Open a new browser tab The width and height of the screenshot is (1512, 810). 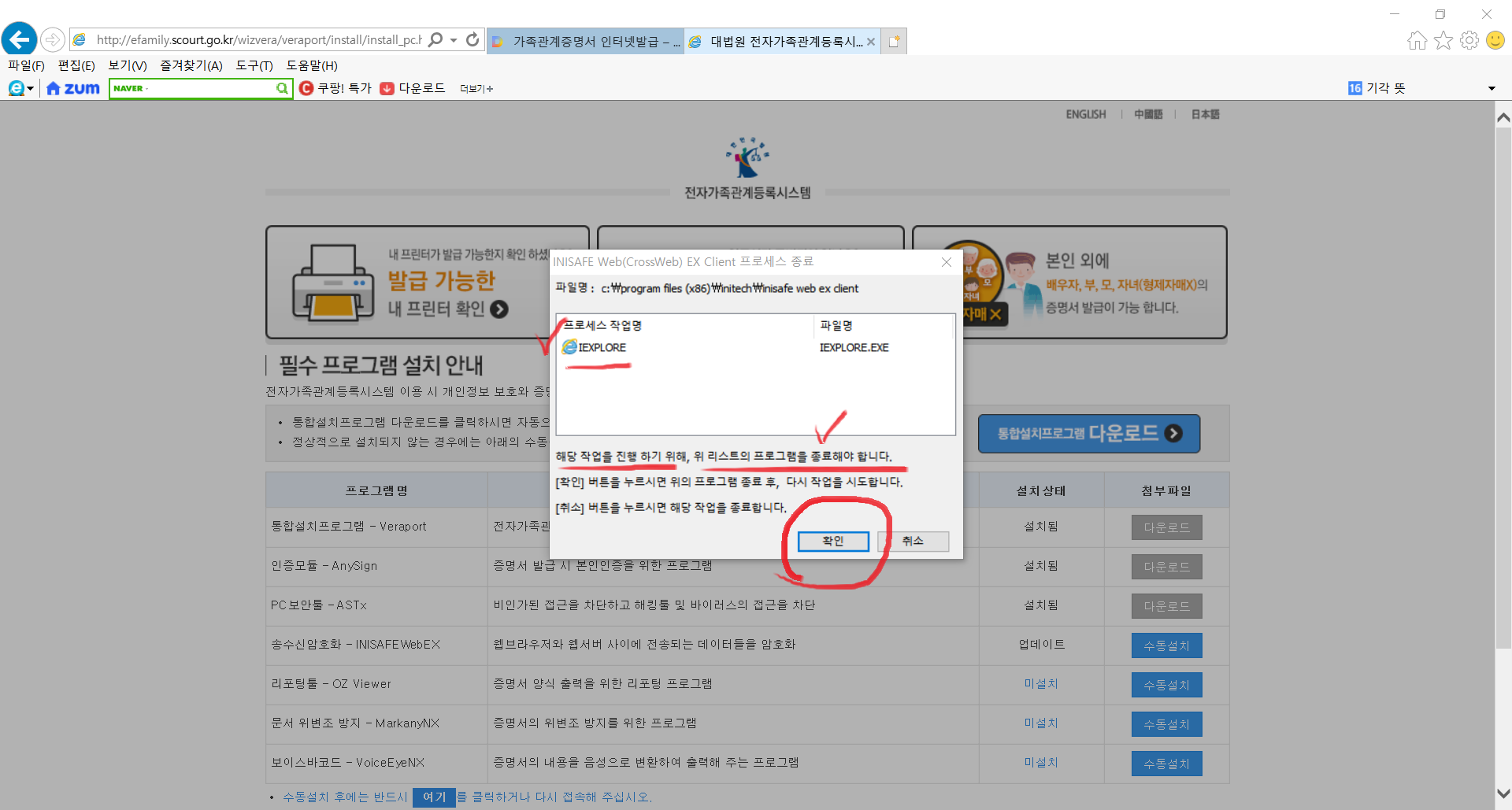[894, 42]
